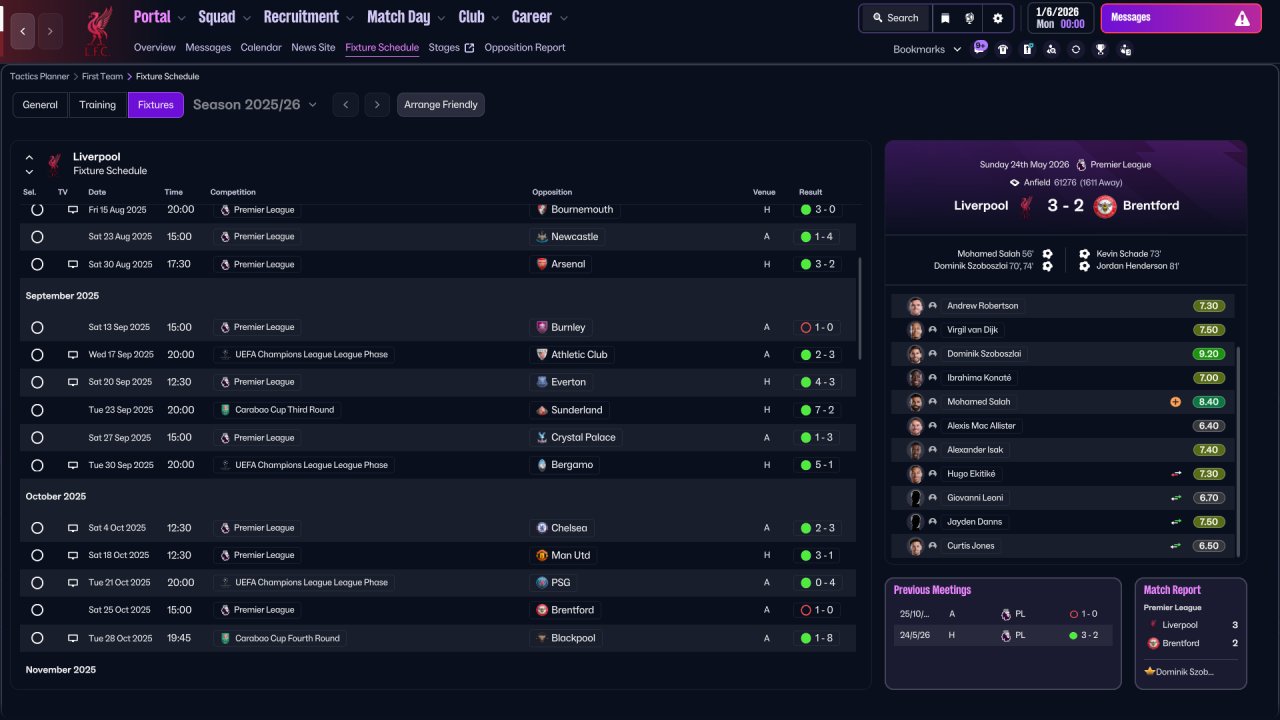Viewport: 1280px width, 720px height.
Task: Click the substitution arrow icon beside Curtis Jones
Action: click(x=1176, y=546)
